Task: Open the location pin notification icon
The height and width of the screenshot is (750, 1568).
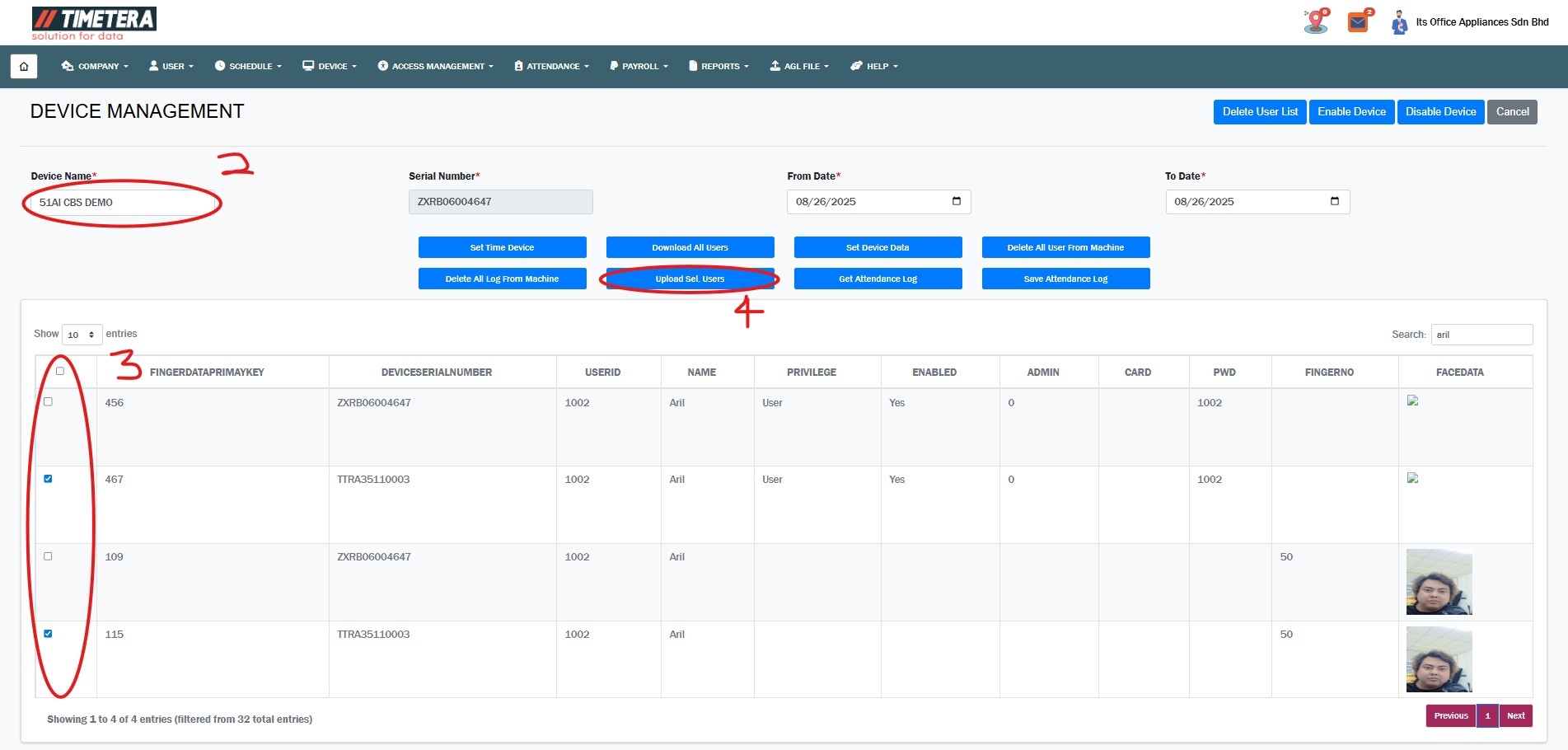Action: coord(1316,21)
